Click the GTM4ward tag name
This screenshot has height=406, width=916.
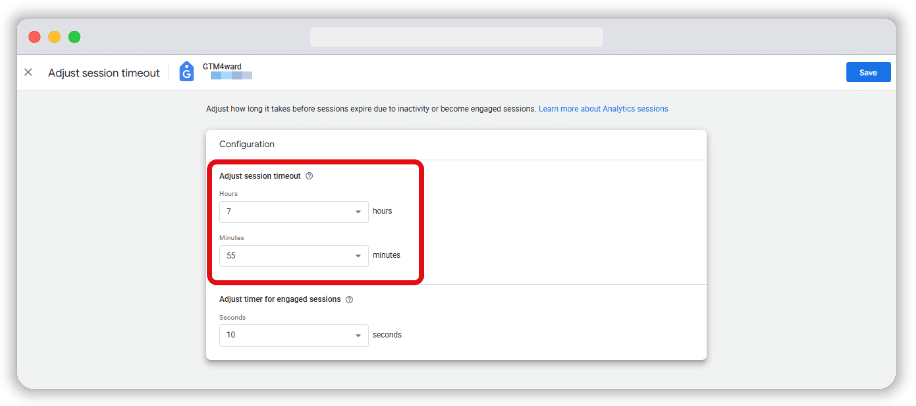[x=222, y=67]
